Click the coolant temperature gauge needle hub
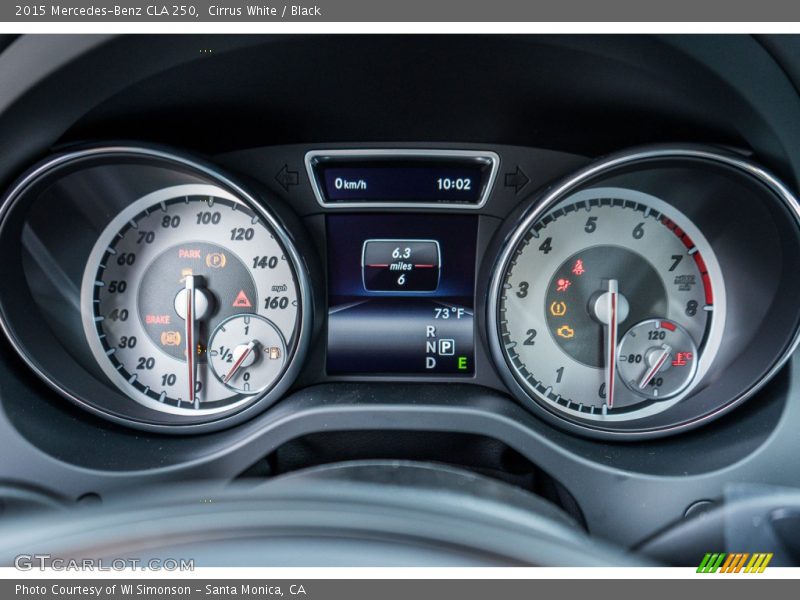The width and height of the screenshot is (800, 600). [x=658, y=358]
